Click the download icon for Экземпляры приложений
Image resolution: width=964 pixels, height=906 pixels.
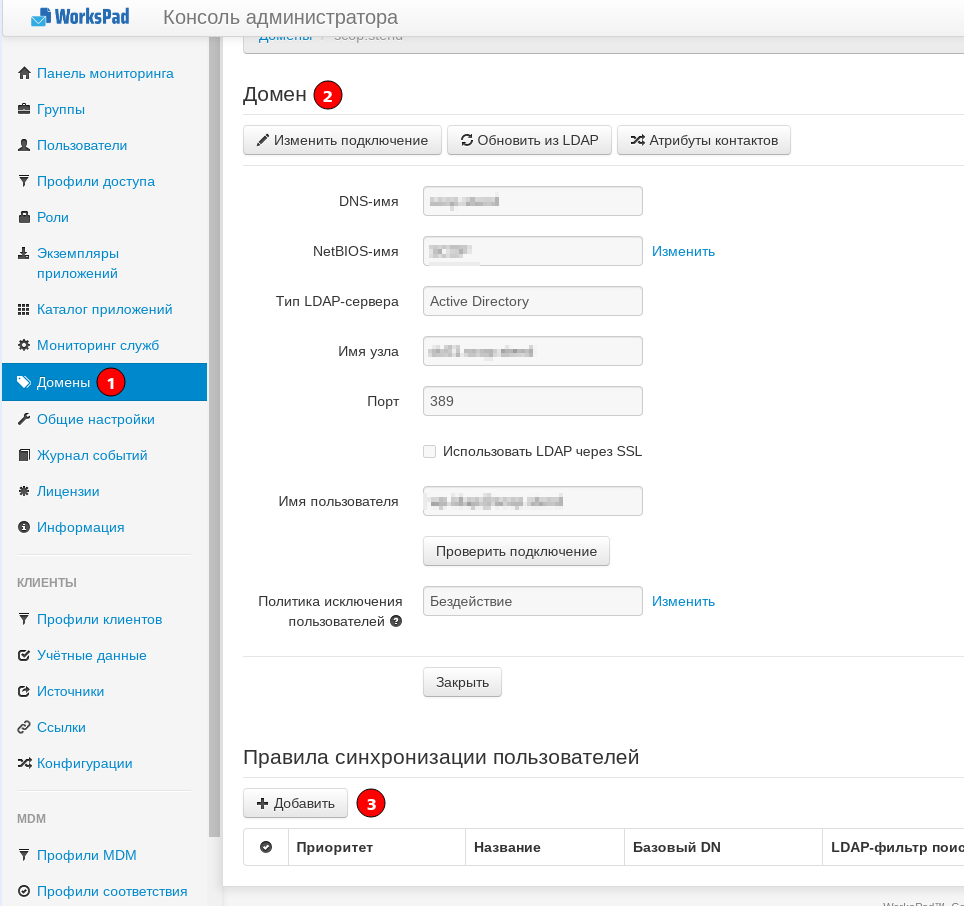(x=24, y=253)
